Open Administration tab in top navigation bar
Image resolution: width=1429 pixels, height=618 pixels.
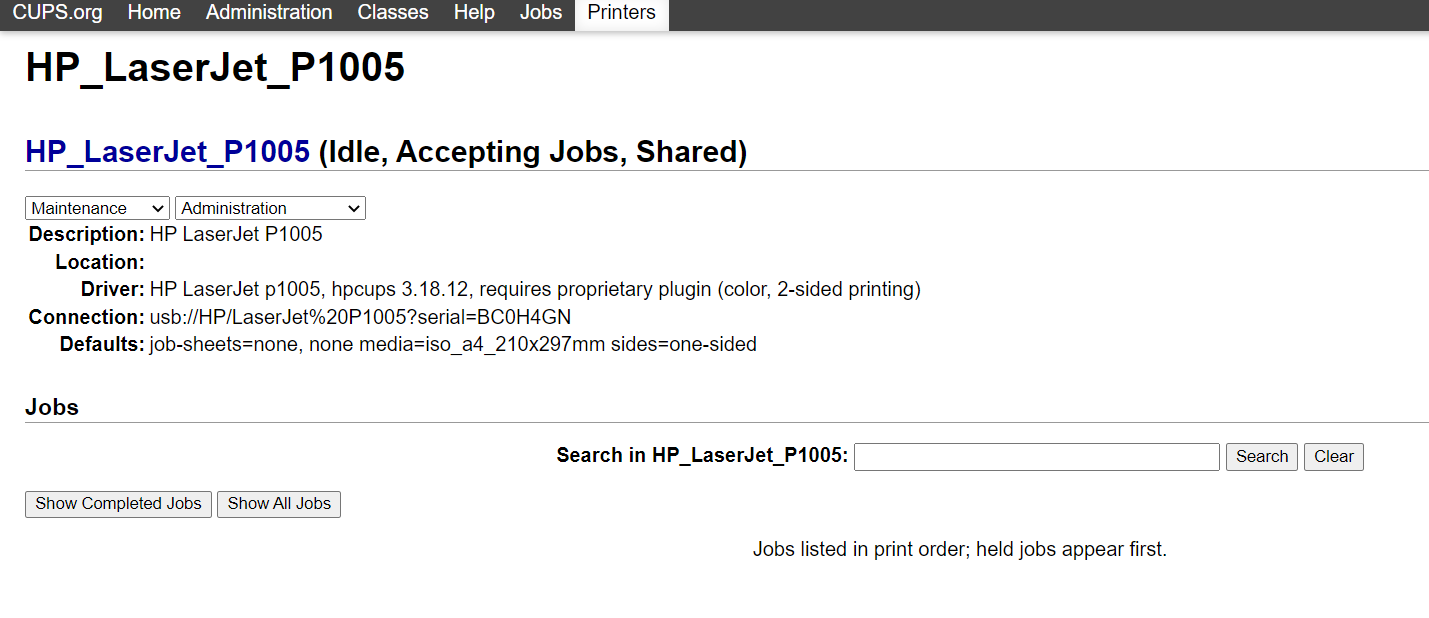[x=269, y=13]
